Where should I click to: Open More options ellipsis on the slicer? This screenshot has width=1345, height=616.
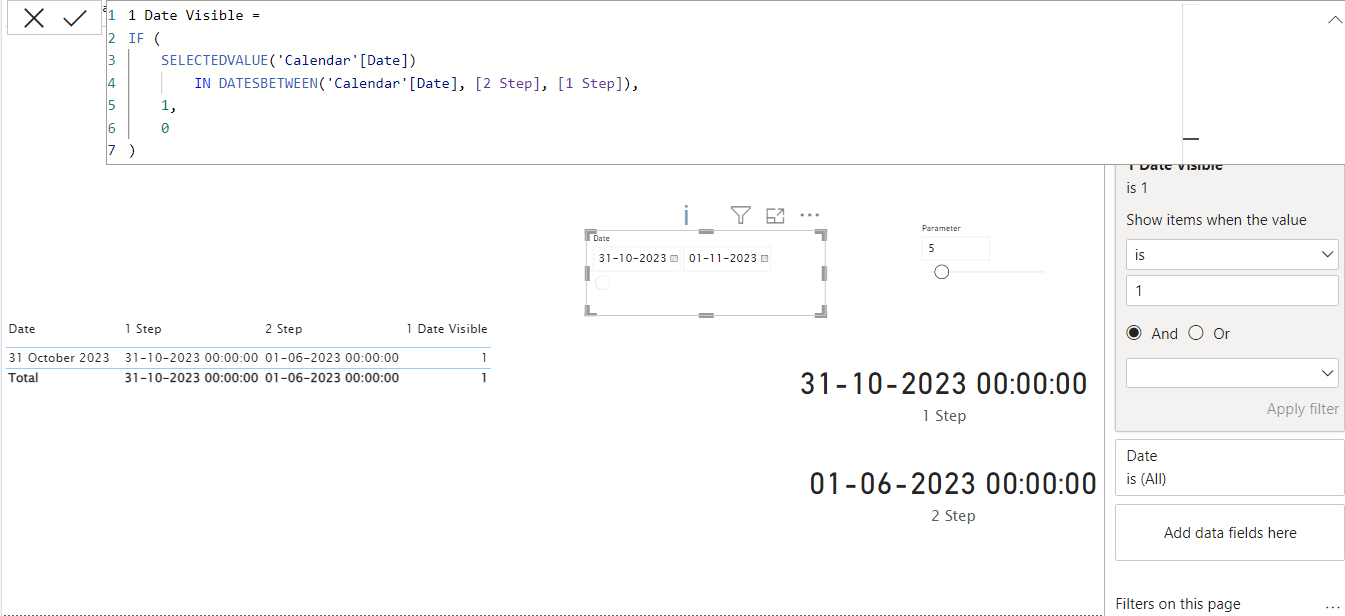coord(810,215)
